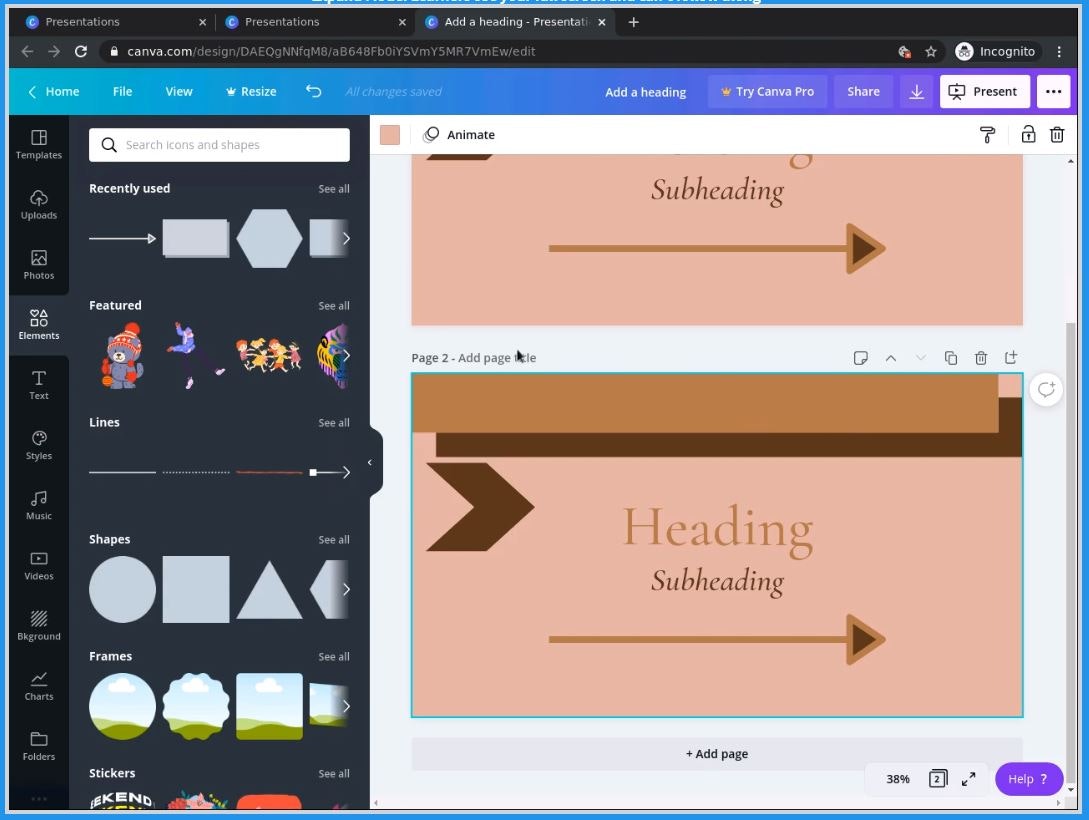Enter fullscreen mode via expand arrows
Viewport: 1089px width, 820px height.
click(969, 779)
